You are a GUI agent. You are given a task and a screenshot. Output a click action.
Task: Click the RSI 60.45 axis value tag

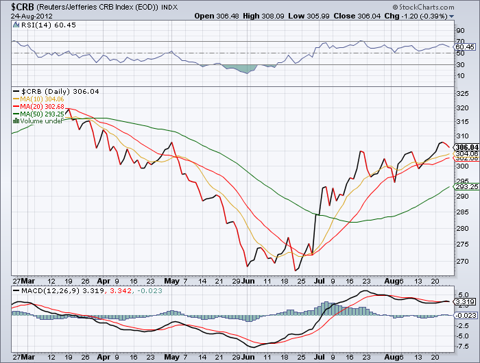coord(465,47)
